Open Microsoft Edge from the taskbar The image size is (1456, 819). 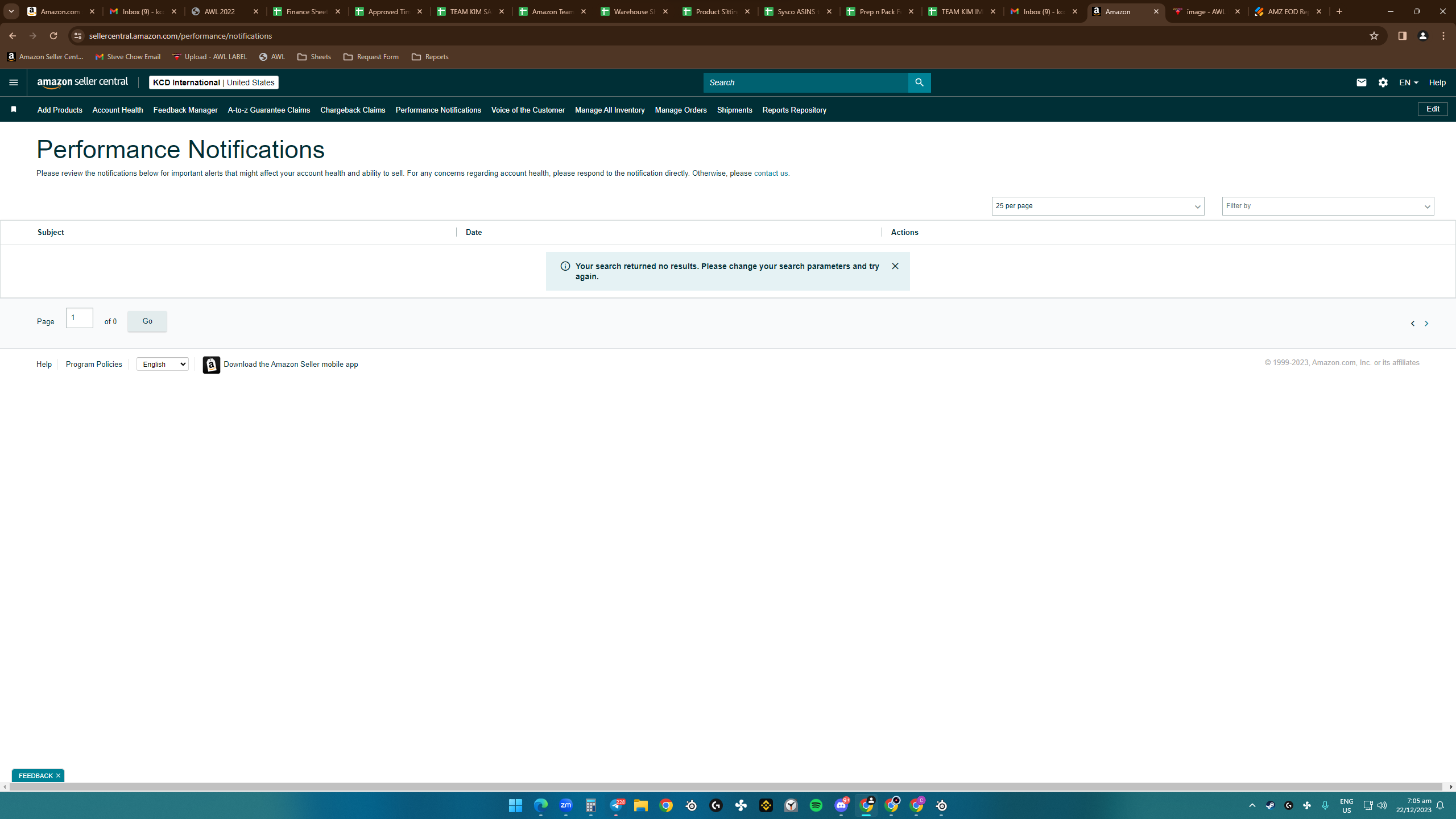tap(540, 805)
